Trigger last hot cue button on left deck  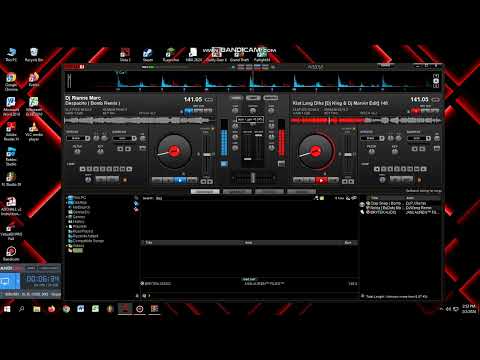pos(129,169)
